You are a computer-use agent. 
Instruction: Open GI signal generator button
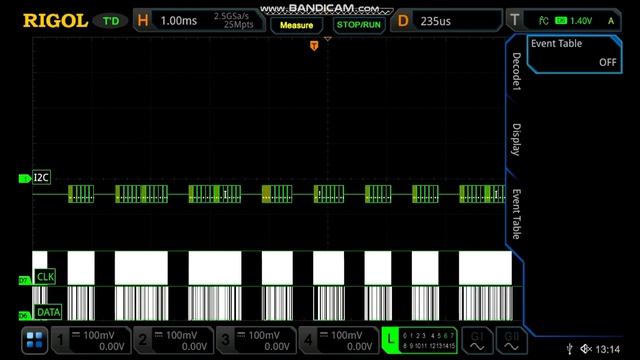click(x=477, y=341)
